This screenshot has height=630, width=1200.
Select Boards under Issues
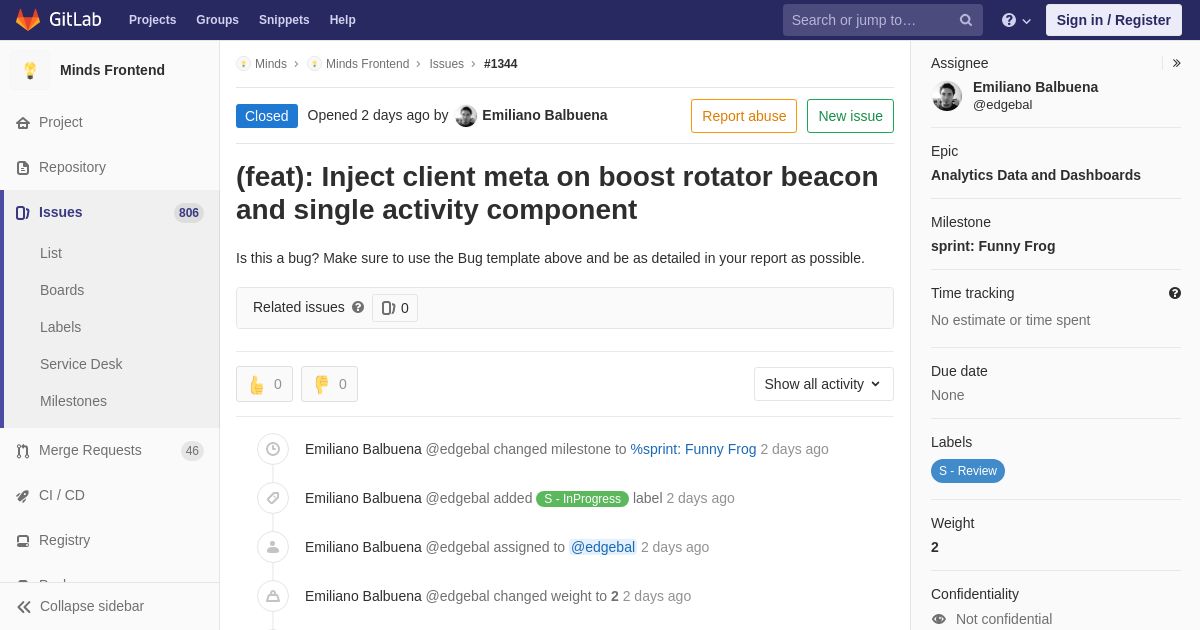click(x=62, y=290)
